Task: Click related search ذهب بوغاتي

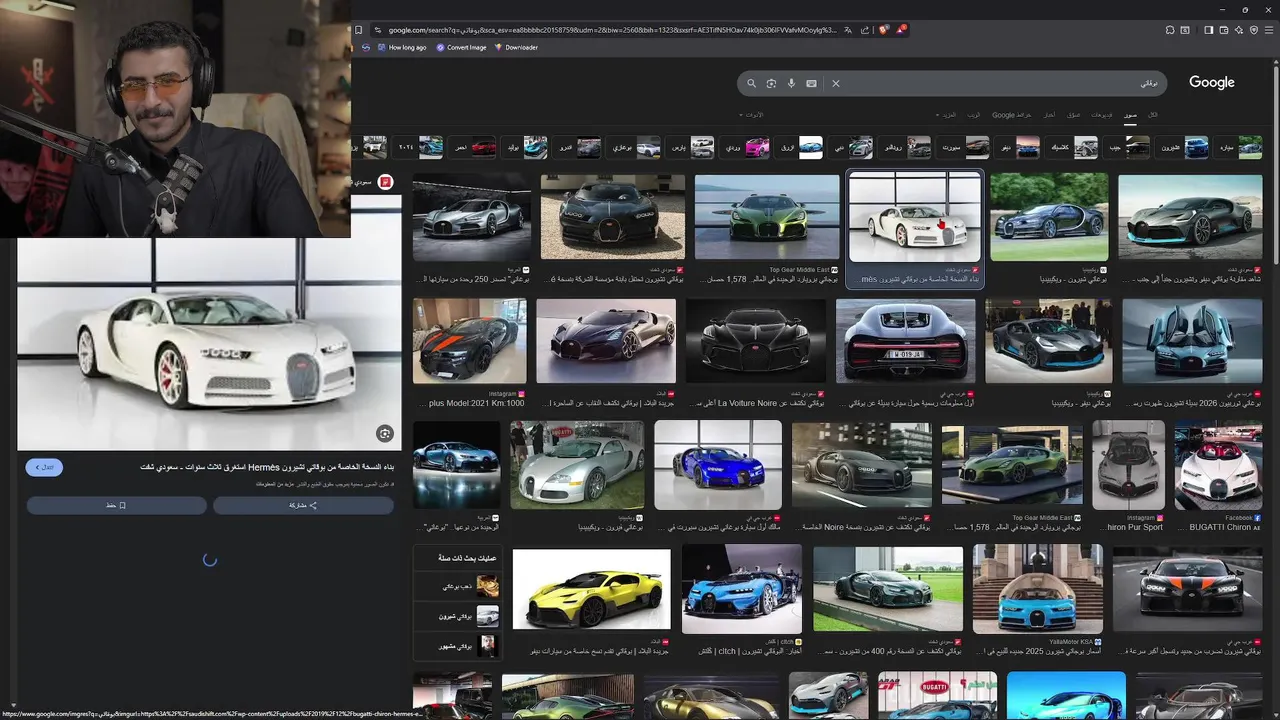Action: pos(457,586)
